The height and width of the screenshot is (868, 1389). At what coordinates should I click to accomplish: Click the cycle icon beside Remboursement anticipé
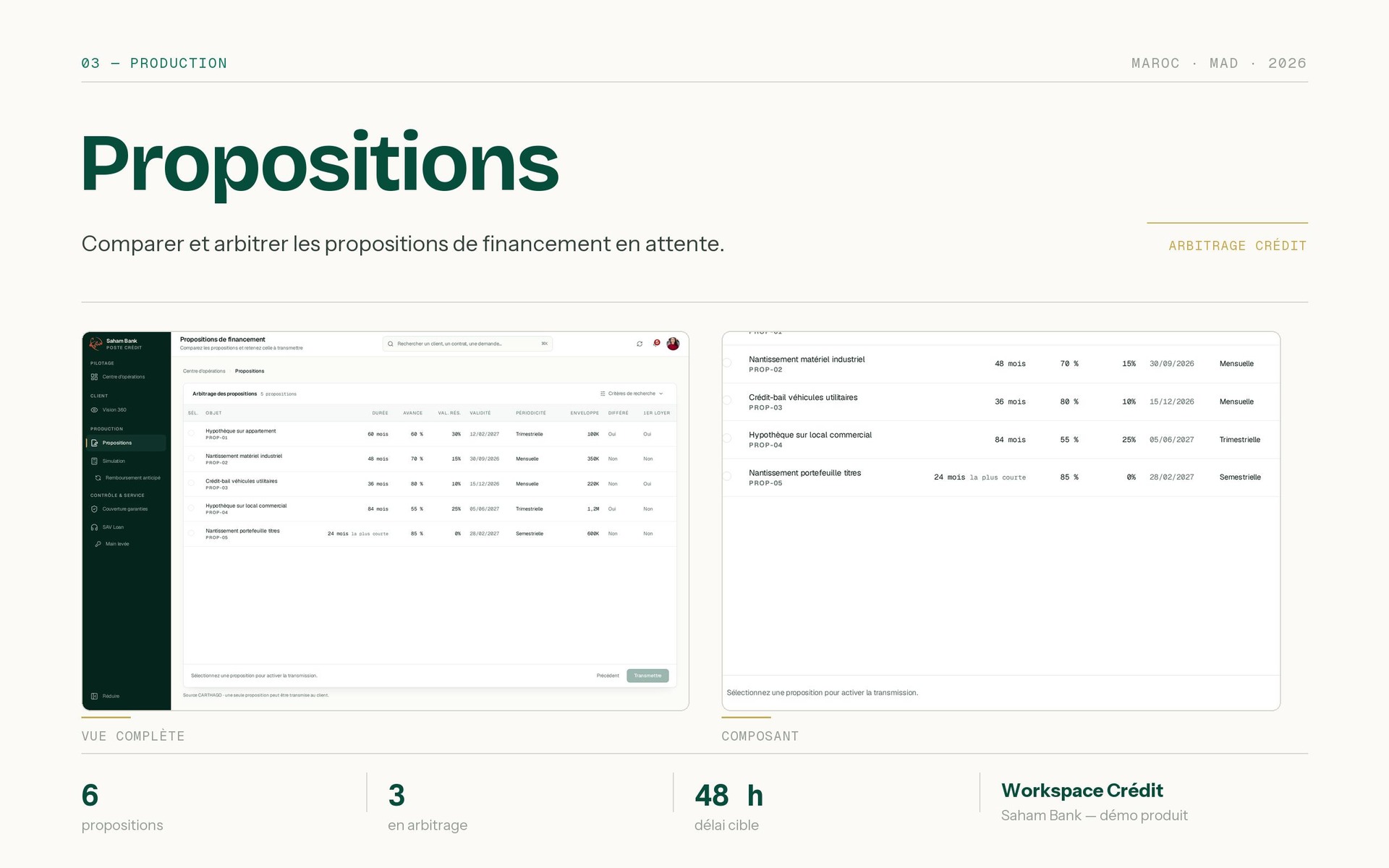click(x=98, y=478)
